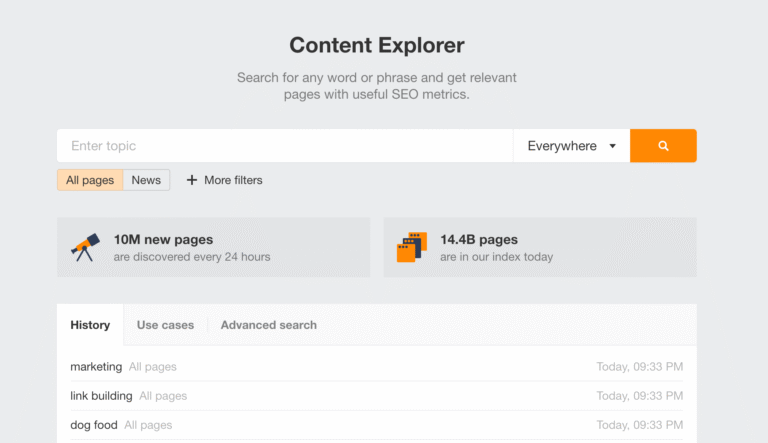768x443 pixels.
Task: Open the link building history search
Action: tap(101, 396)
